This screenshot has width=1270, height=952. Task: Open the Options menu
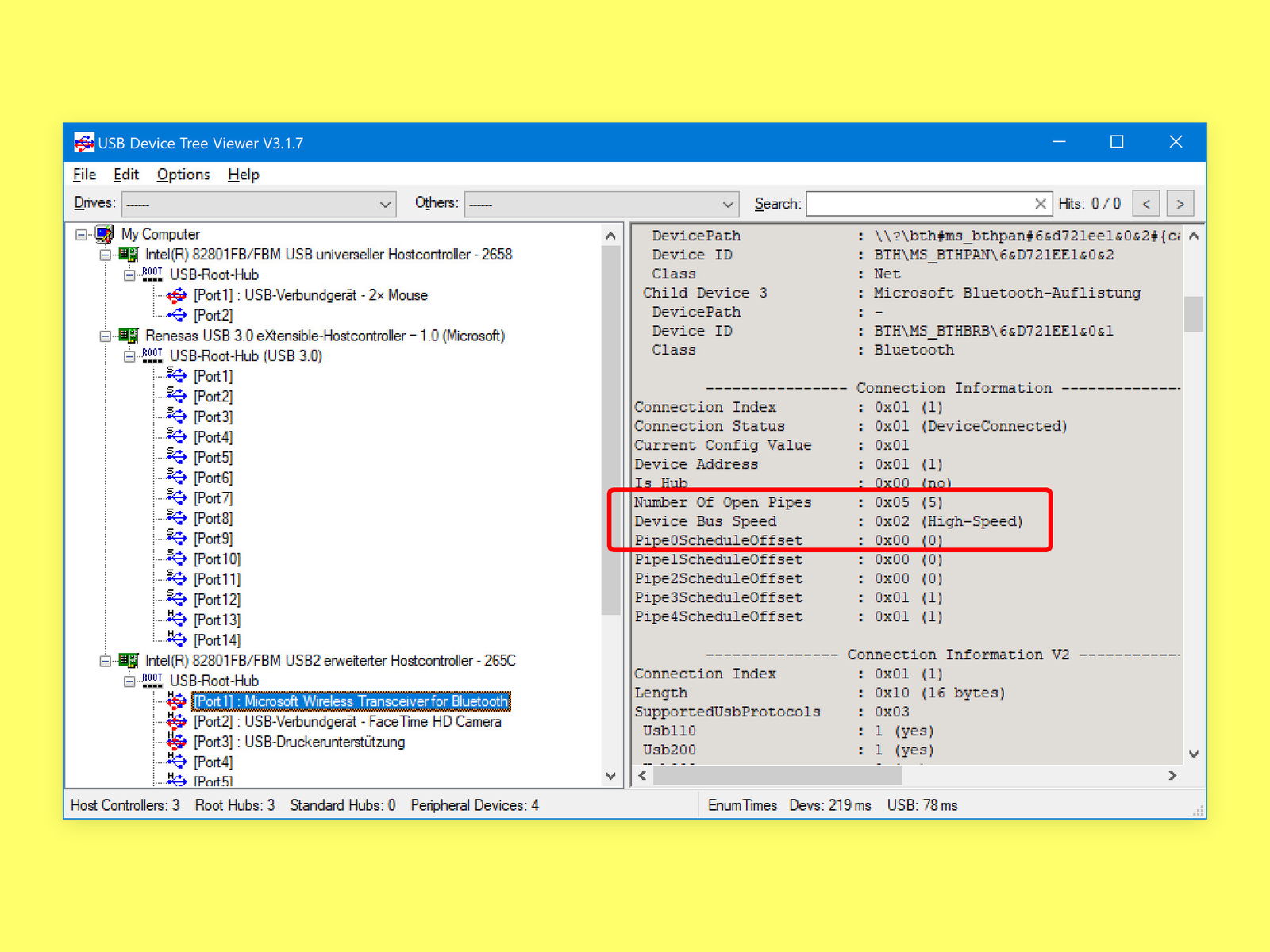click(x=183, y=175)
